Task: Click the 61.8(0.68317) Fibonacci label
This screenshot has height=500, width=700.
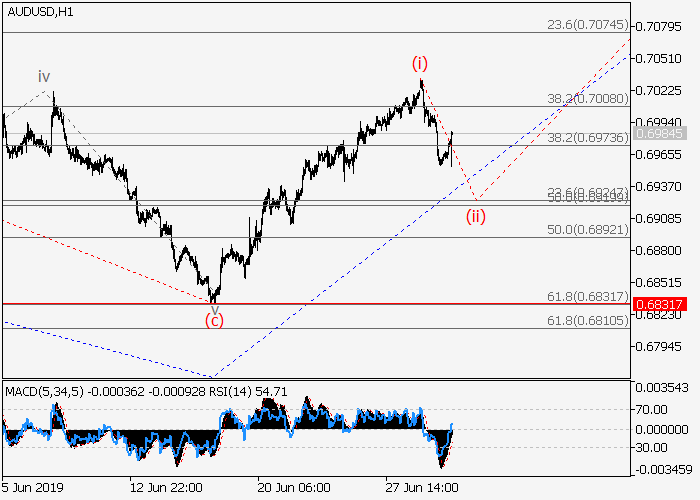Action: click(x=586, y=296)
